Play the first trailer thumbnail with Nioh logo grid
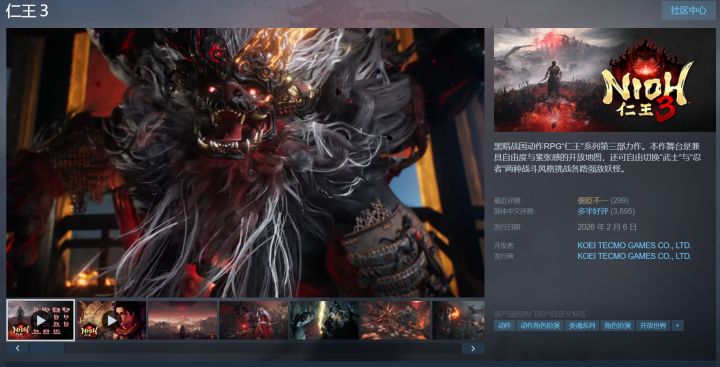Viewport: 720px width, 367px height. click(40, 320)
